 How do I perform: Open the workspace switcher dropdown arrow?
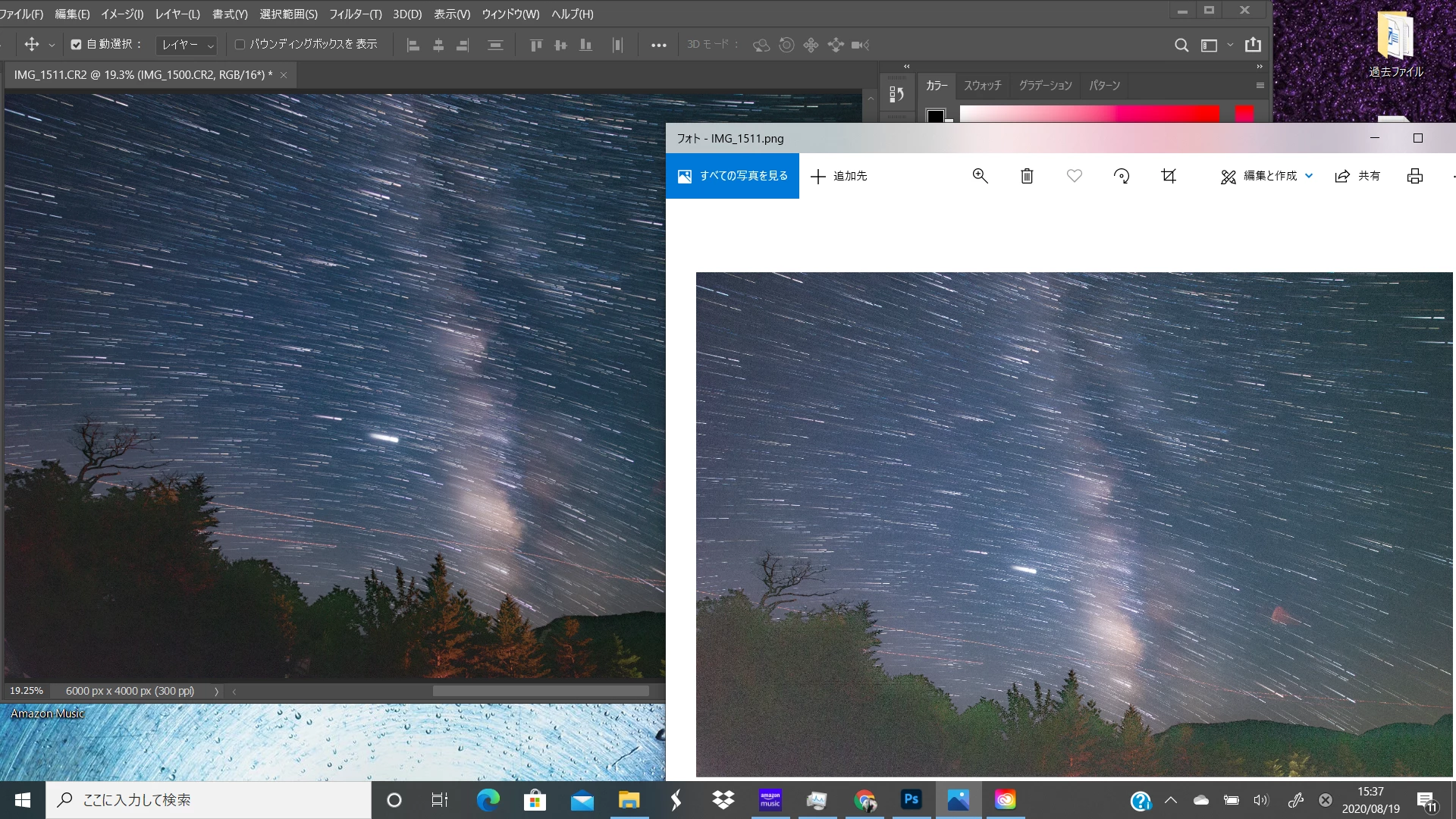(x=1230, y=45)
